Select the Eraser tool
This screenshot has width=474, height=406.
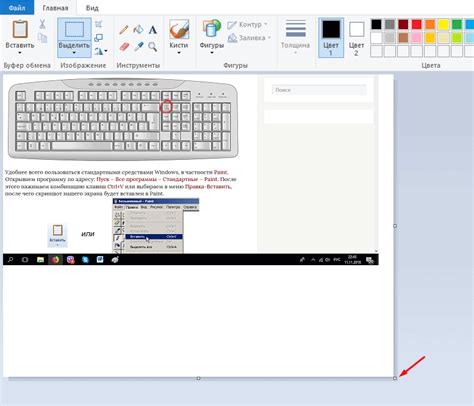[x=124, y=47]
